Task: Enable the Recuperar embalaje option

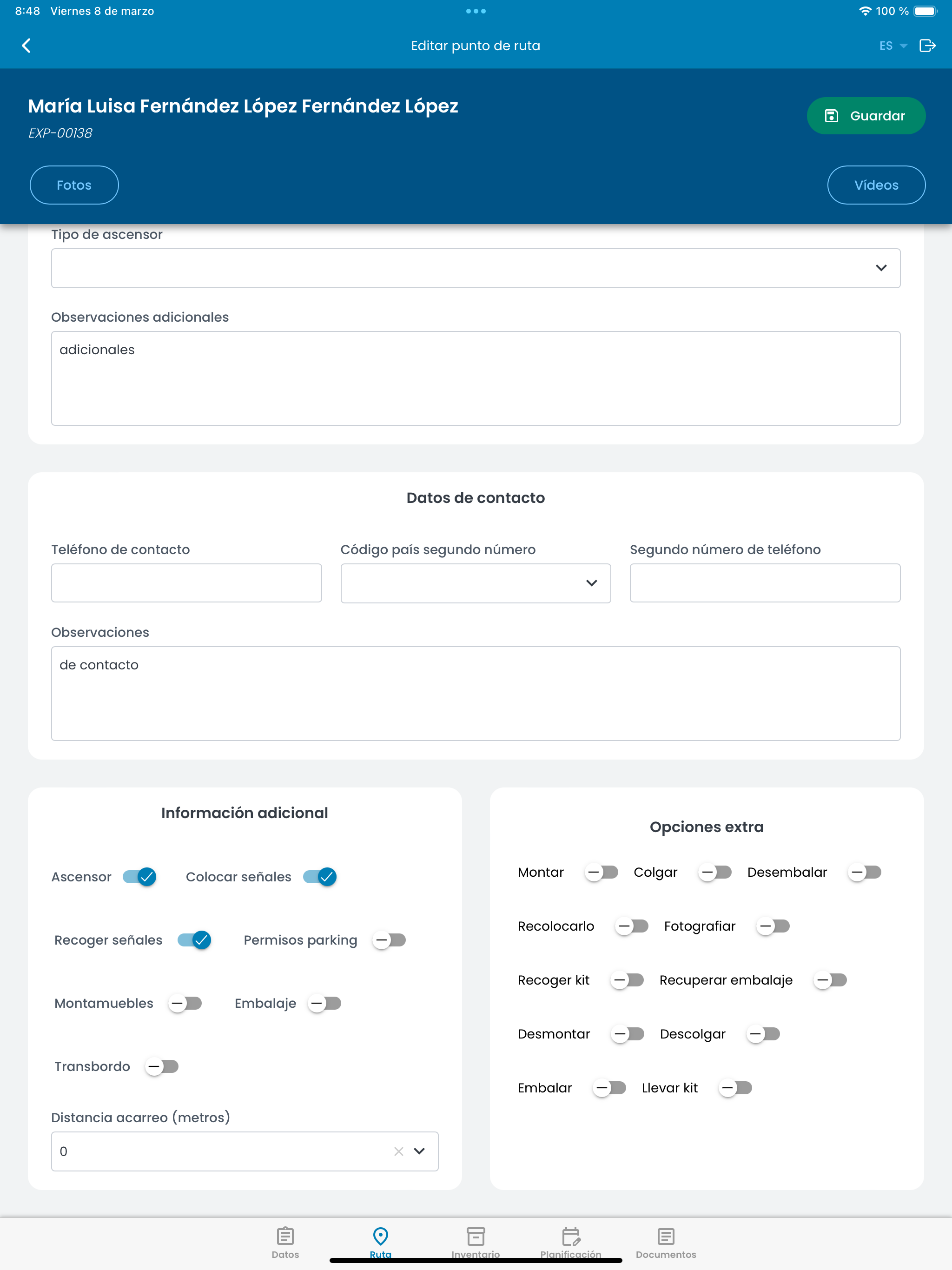Action: [830, 980]
